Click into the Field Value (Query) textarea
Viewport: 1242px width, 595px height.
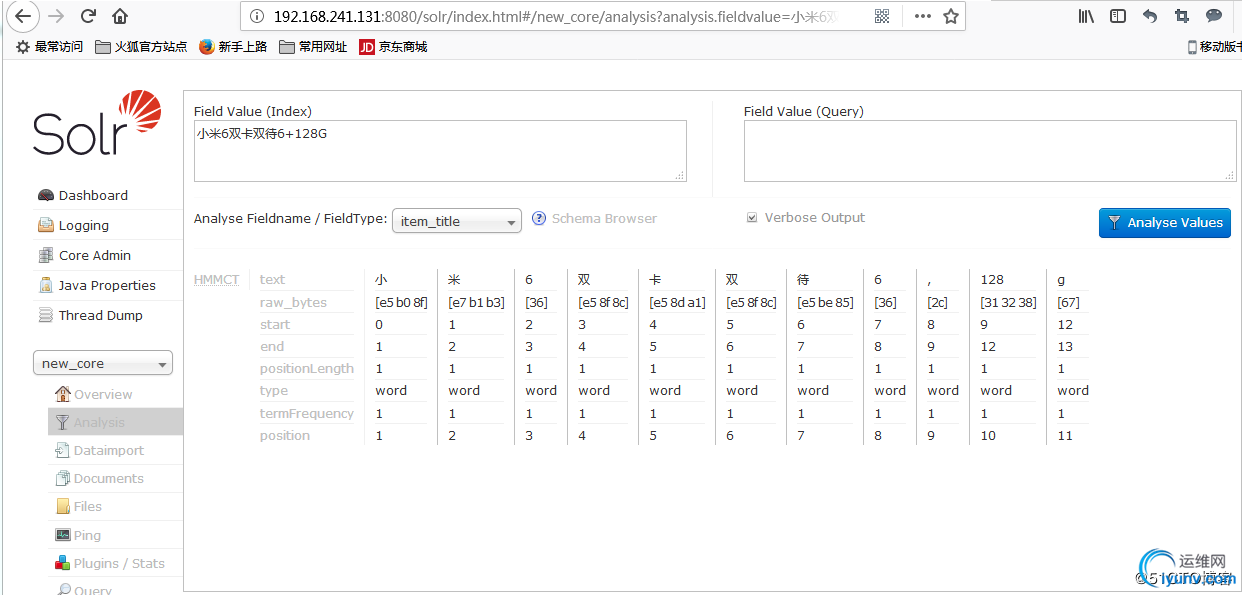click(x=990, y=151)
